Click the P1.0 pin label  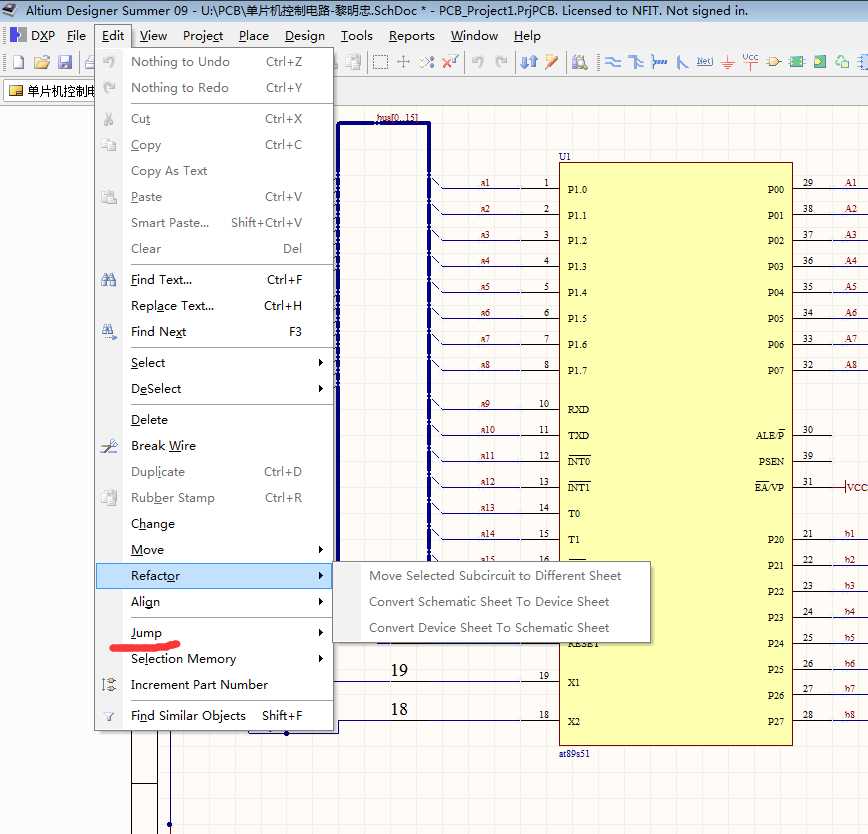[577, 190]
